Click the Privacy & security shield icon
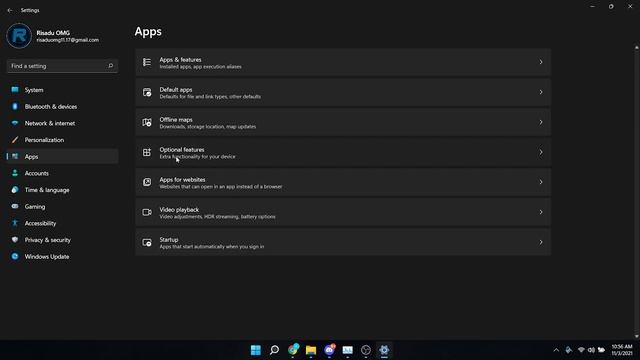The width and height of the screenshot is (640, 360). pos(15,240)
